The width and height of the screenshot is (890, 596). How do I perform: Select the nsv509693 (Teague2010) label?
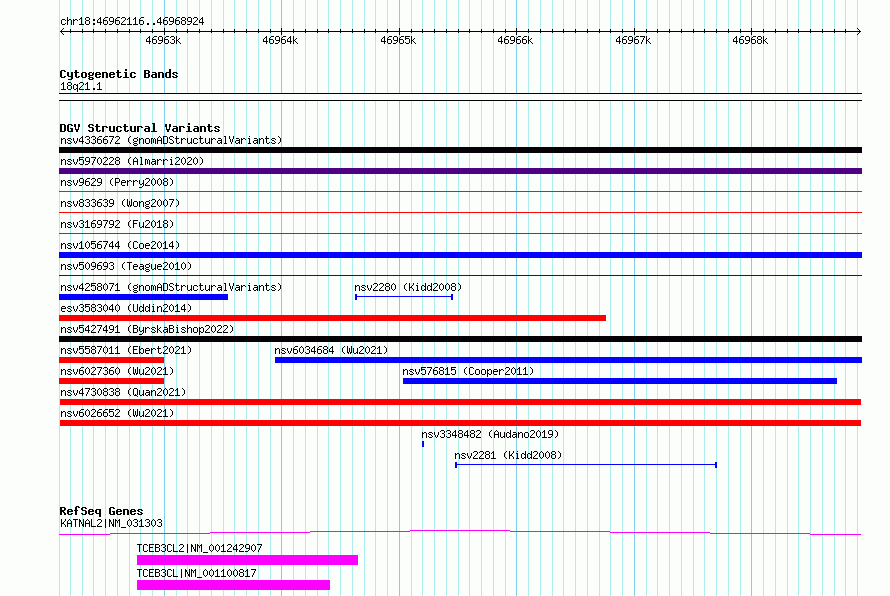(126, 266)
